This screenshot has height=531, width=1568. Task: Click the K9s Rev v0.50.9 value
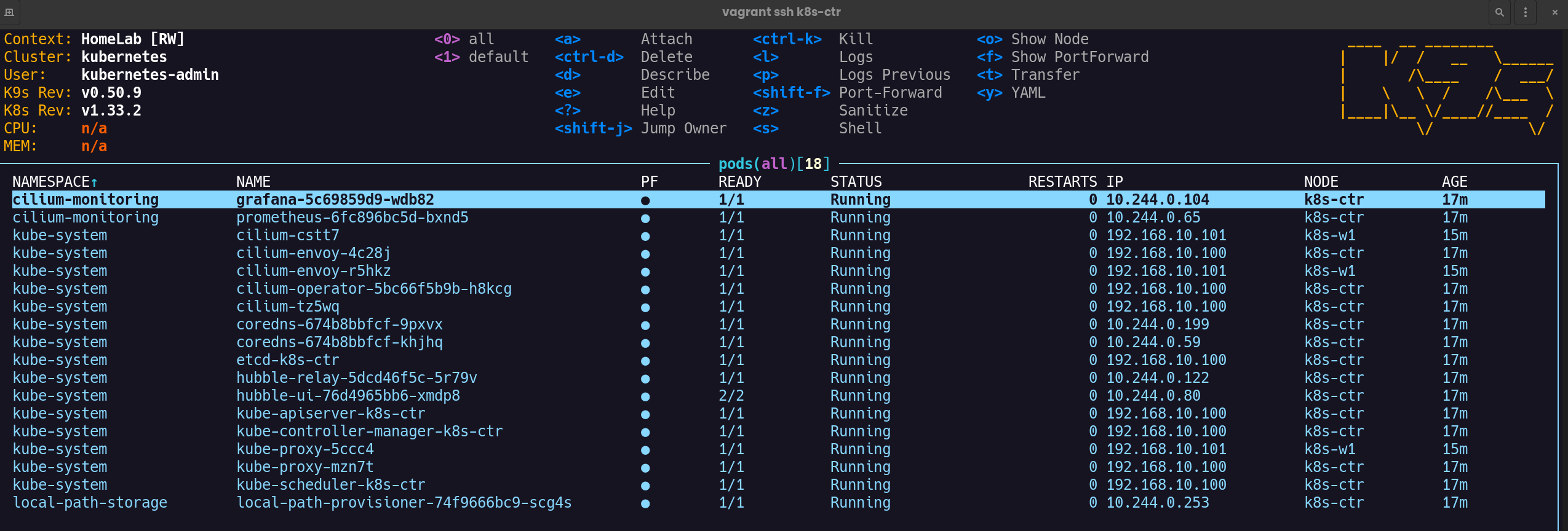coord(111,93)
